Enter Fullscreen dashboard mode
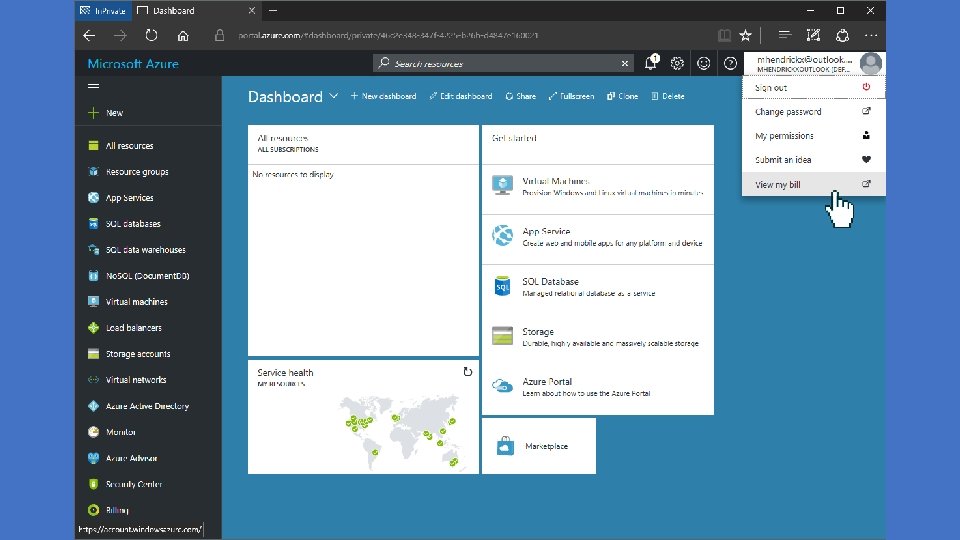 [x=571, y=96]
